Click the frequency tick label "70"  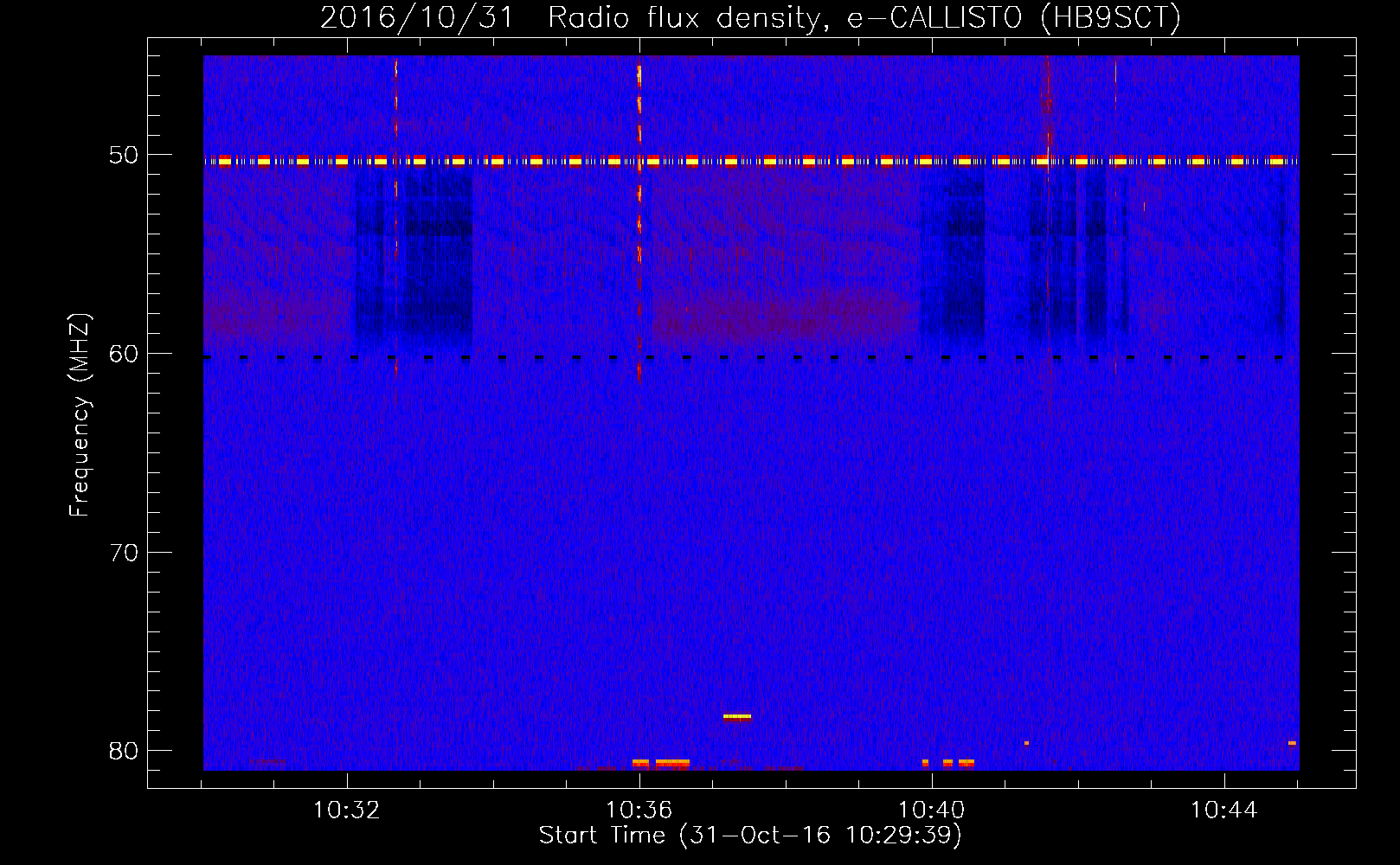124,553
